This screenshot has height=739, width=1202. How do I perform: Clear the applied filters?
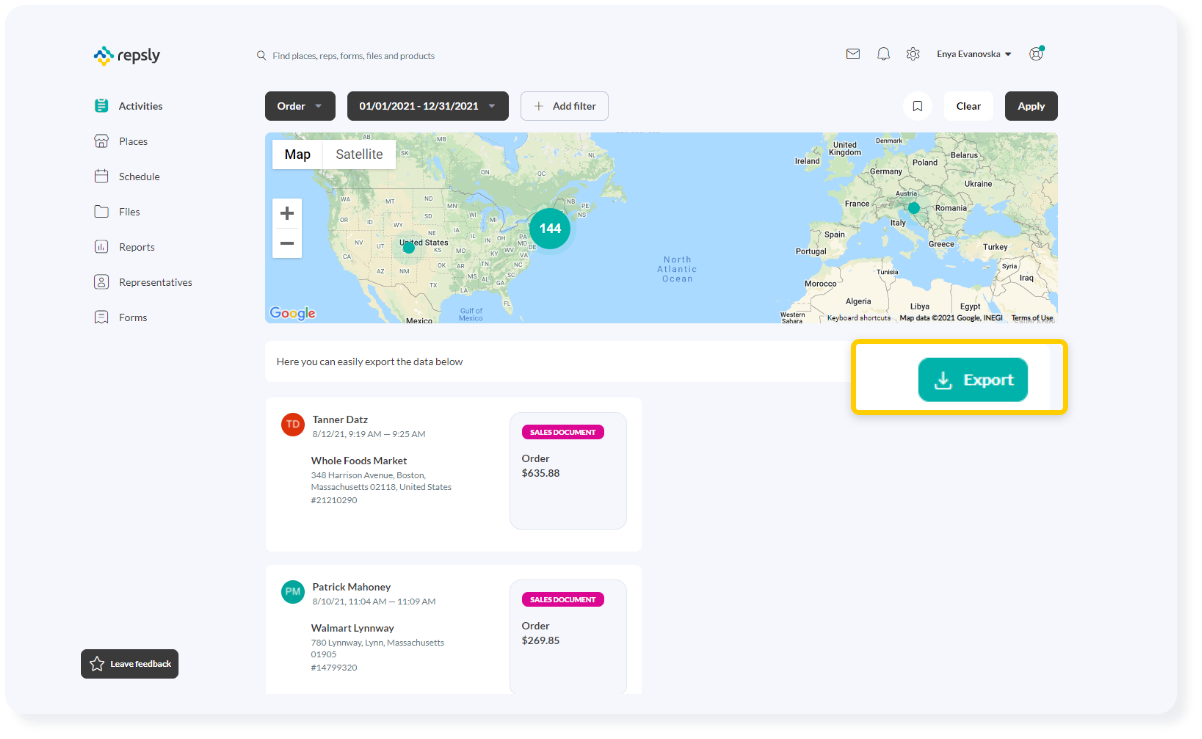tap(968, 106)
